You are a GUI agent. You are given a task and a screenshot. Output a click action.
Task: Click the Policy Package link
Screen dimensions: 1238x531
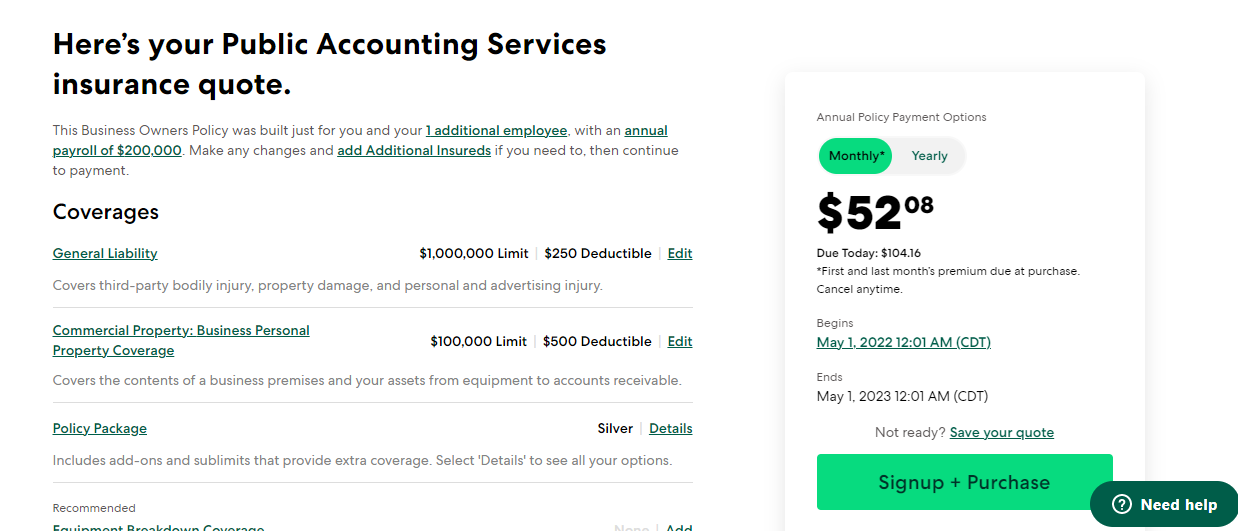coord(100,429)
